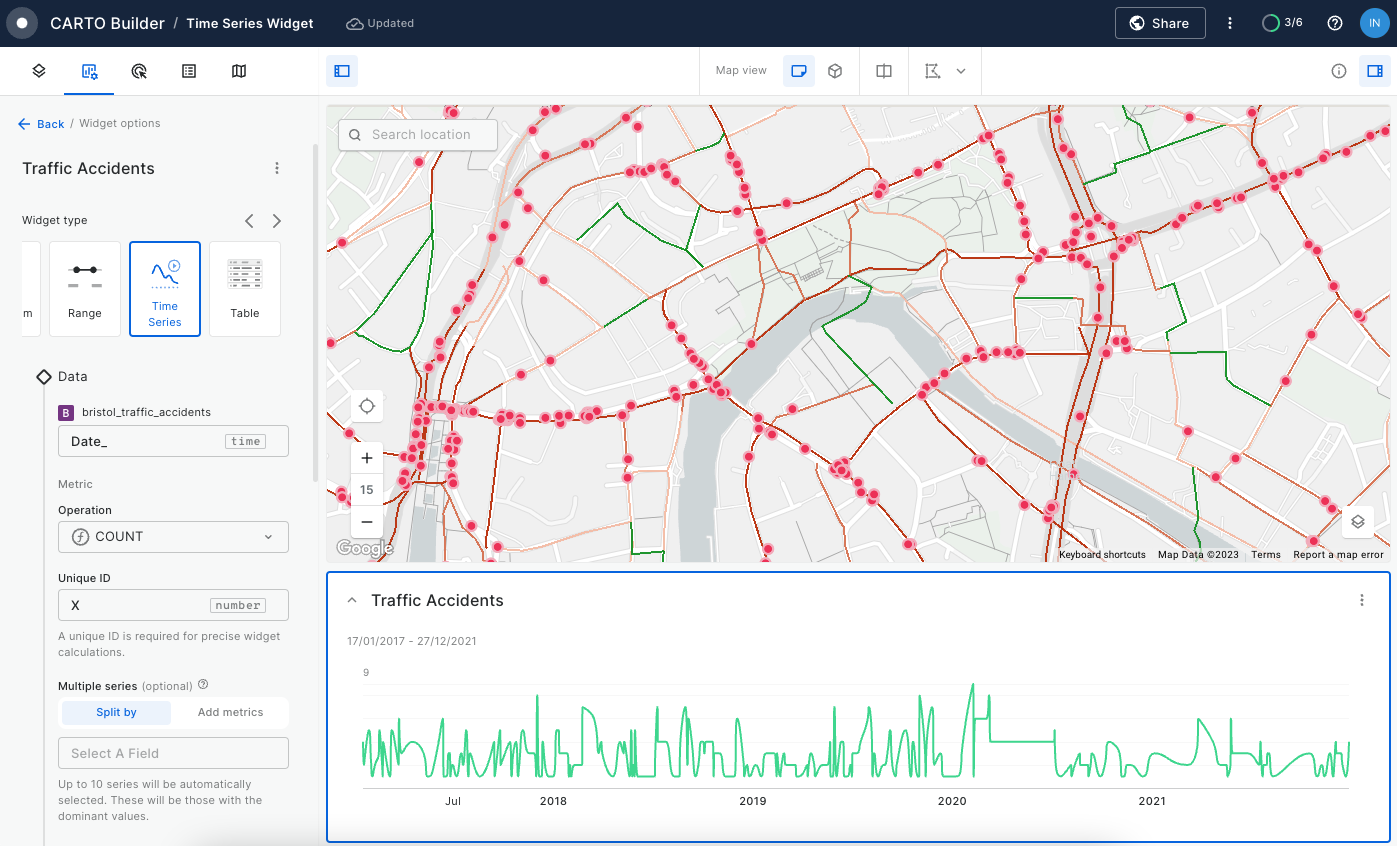This screenshot has width=1397, height=846.
Task: Open the Interactions tab icon
Action: coord(139,71)
